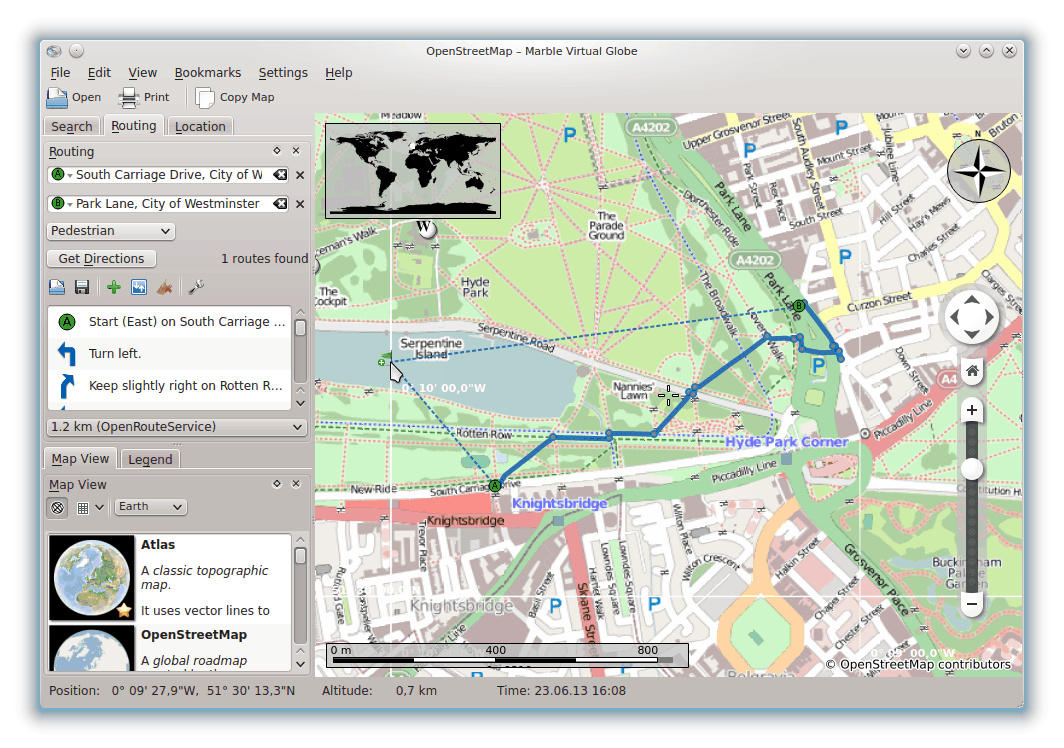The image size is (1064, 748).
Task: Click the compass rose on the map
Action: pyautogui.click(x=978, y=170)
